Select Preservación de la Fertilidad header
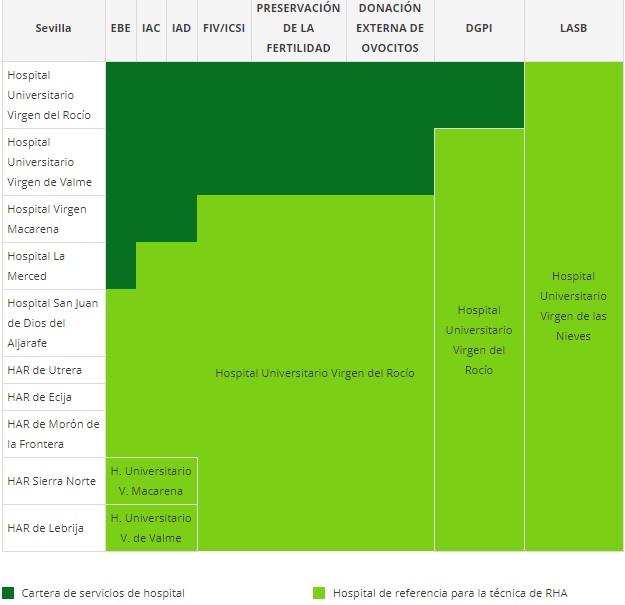625x605 pixels. click(x=298, y=28)
